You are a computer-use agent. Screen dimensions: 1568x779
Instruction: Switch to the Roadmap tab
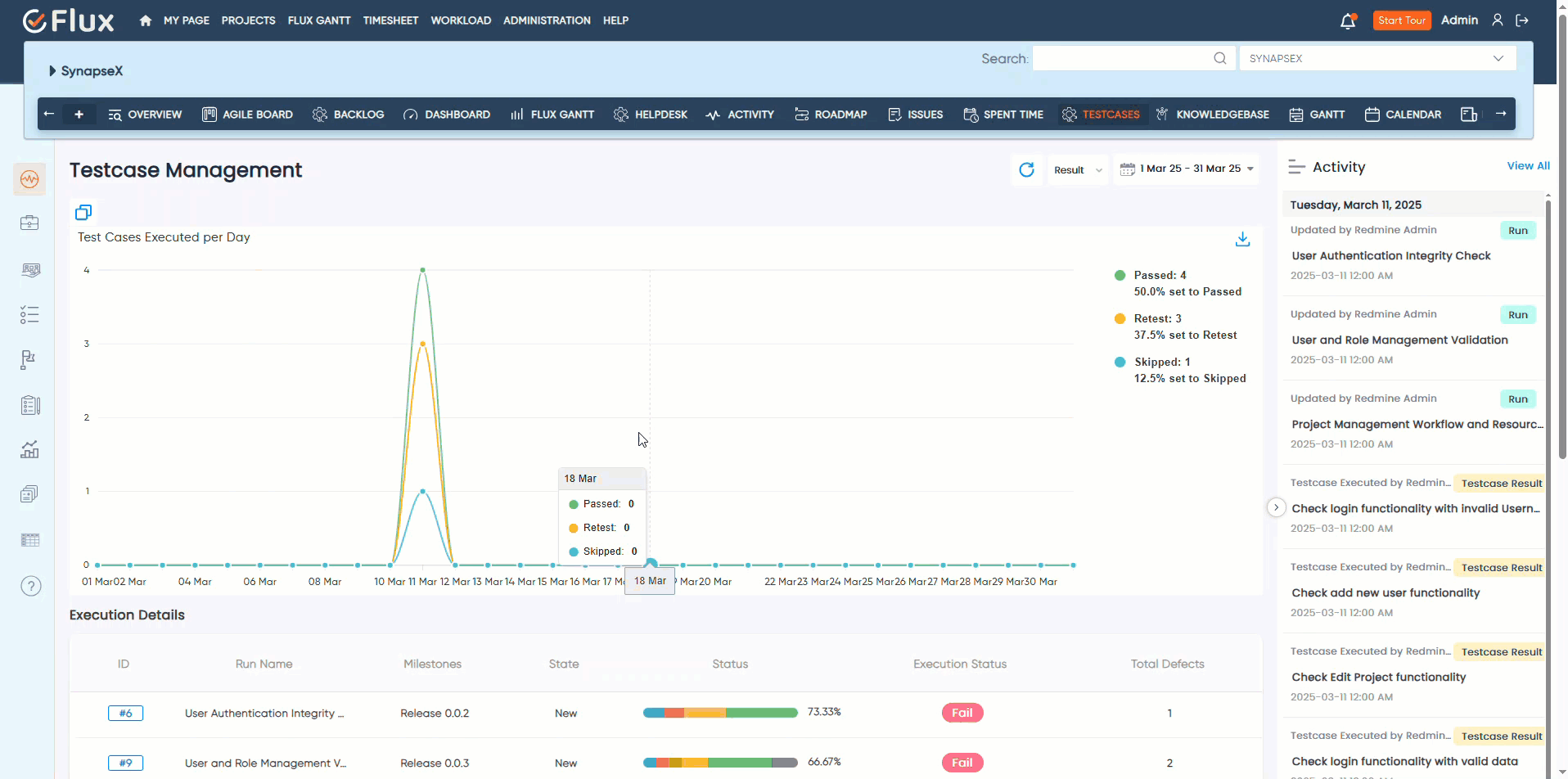click(831, 115)
